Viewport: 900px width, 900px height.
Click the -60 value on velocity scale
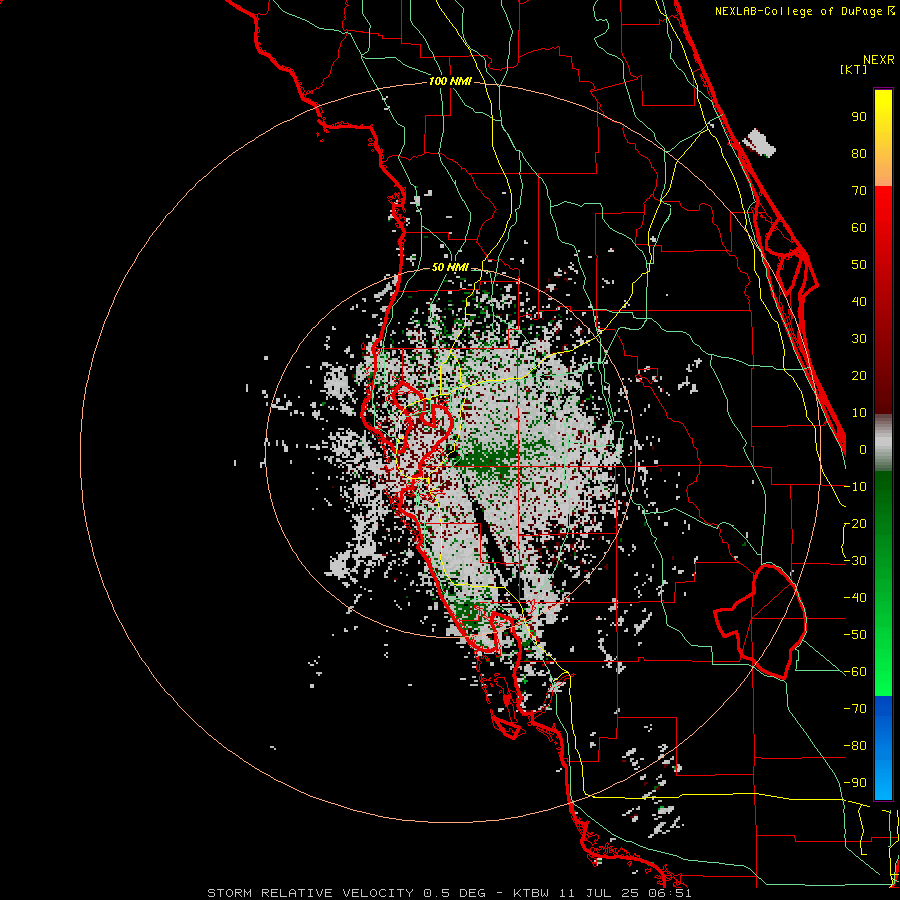click(855, 672)
